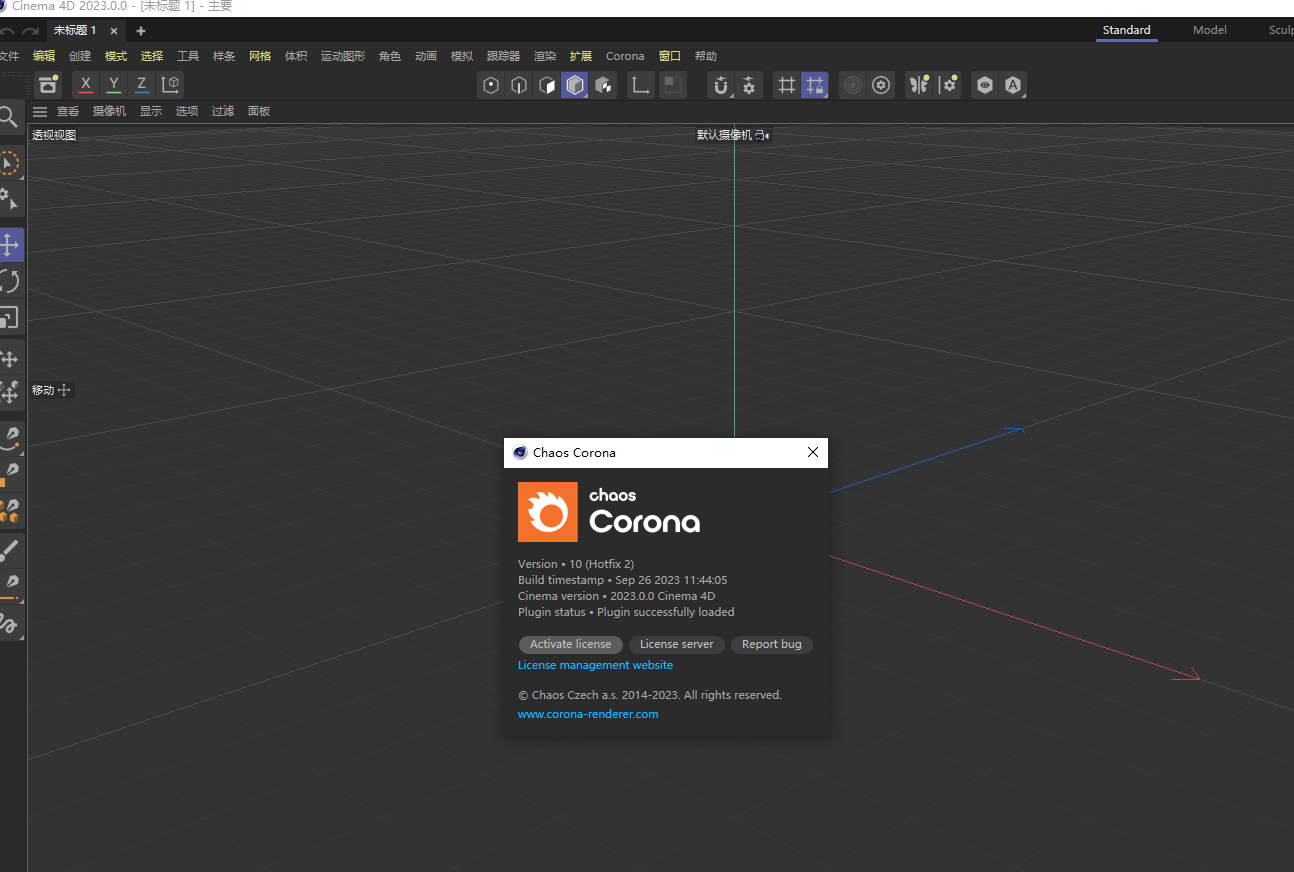The width and height of the screenshot is (1294, 872).
Task: Open viewport 摄像机 menu
Action: 110,111
